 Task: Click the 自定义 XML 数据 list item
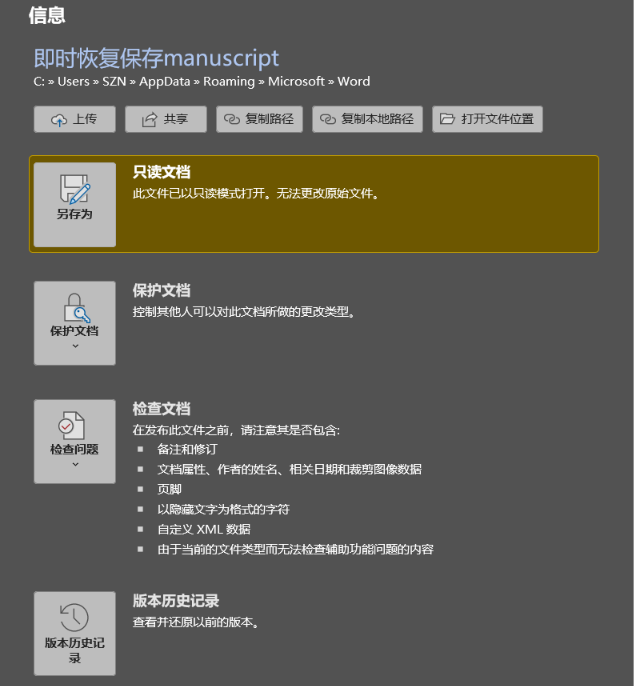pyautogui.click(x=204, y=529)
